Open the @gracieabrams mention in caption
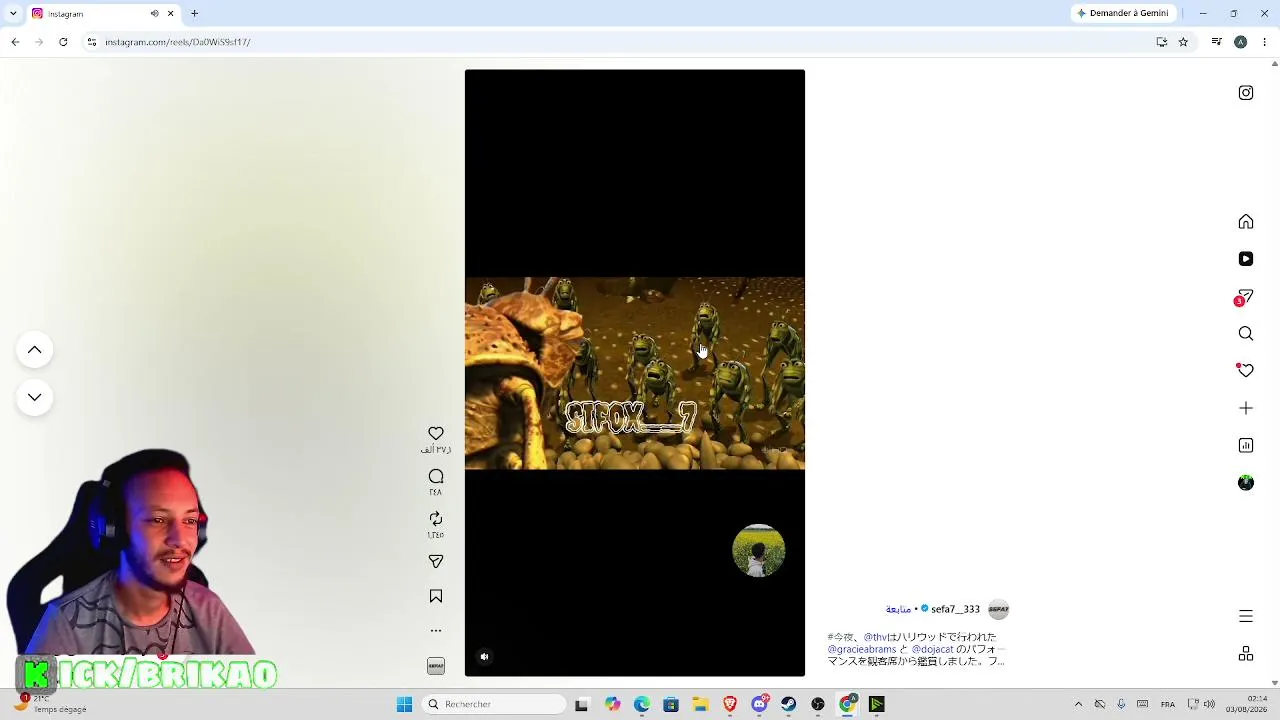The image size is (1280, 720). (862, 649)
